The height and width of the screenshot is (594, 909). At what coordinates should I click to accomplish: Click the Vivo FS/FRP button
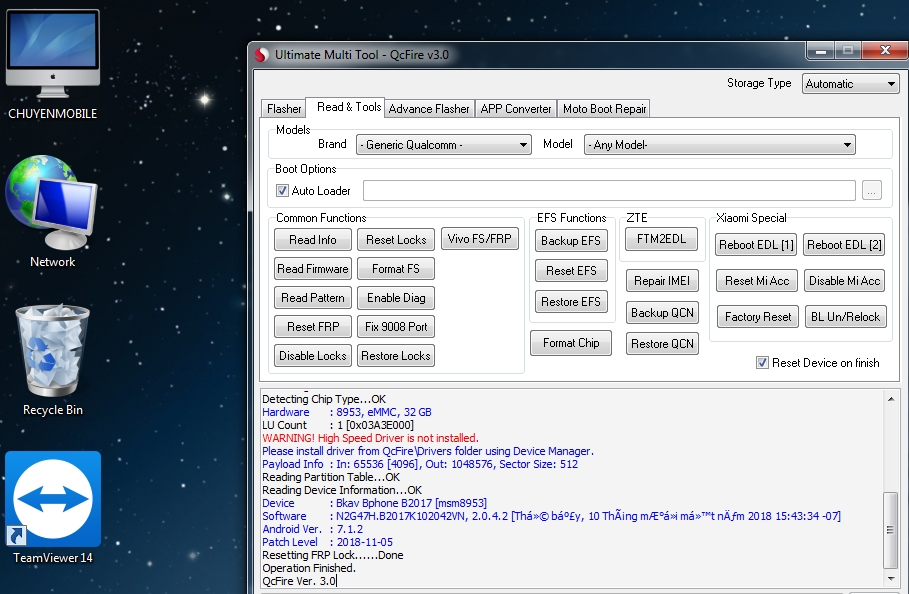coord(479,239)
